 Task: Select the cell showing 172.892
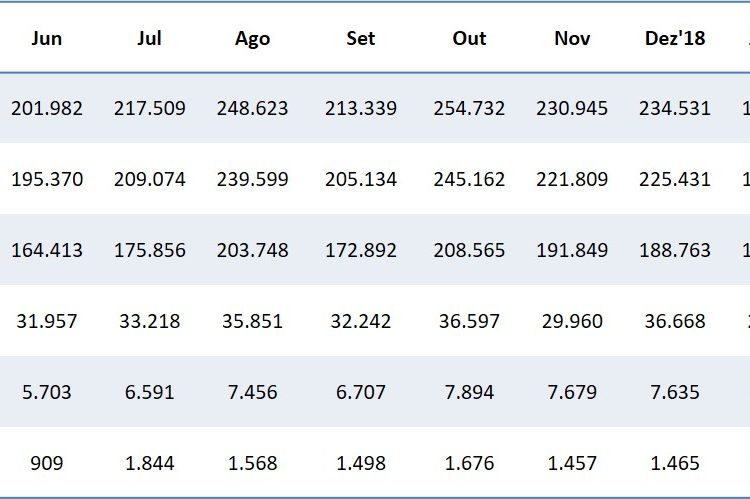[360, 250]
